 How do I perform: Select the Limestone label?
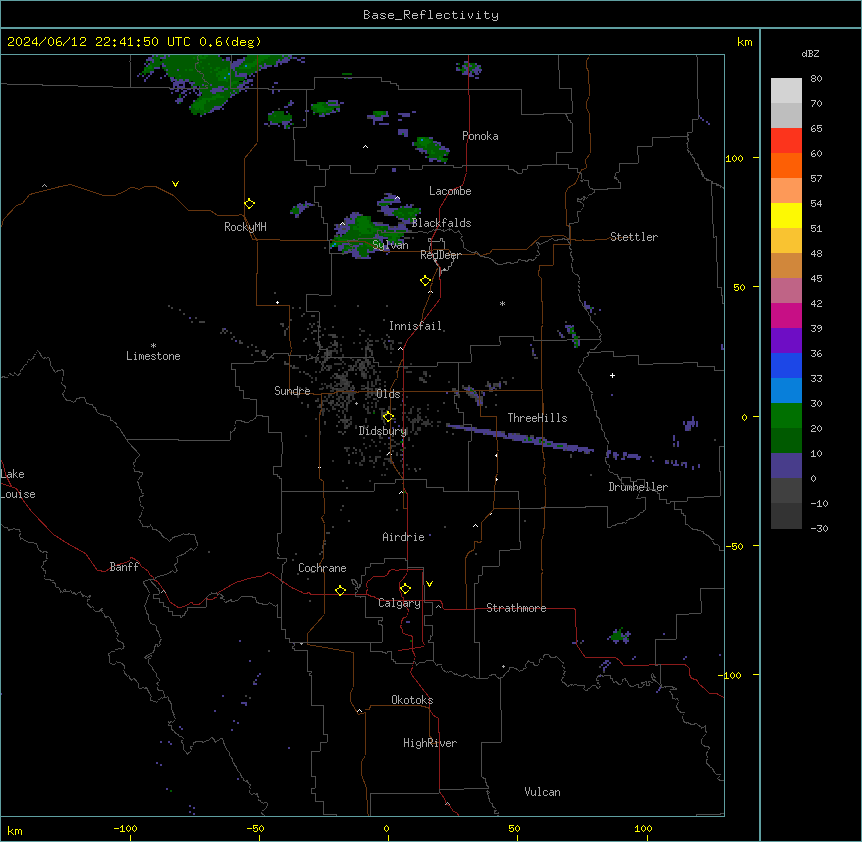(153, 356)
